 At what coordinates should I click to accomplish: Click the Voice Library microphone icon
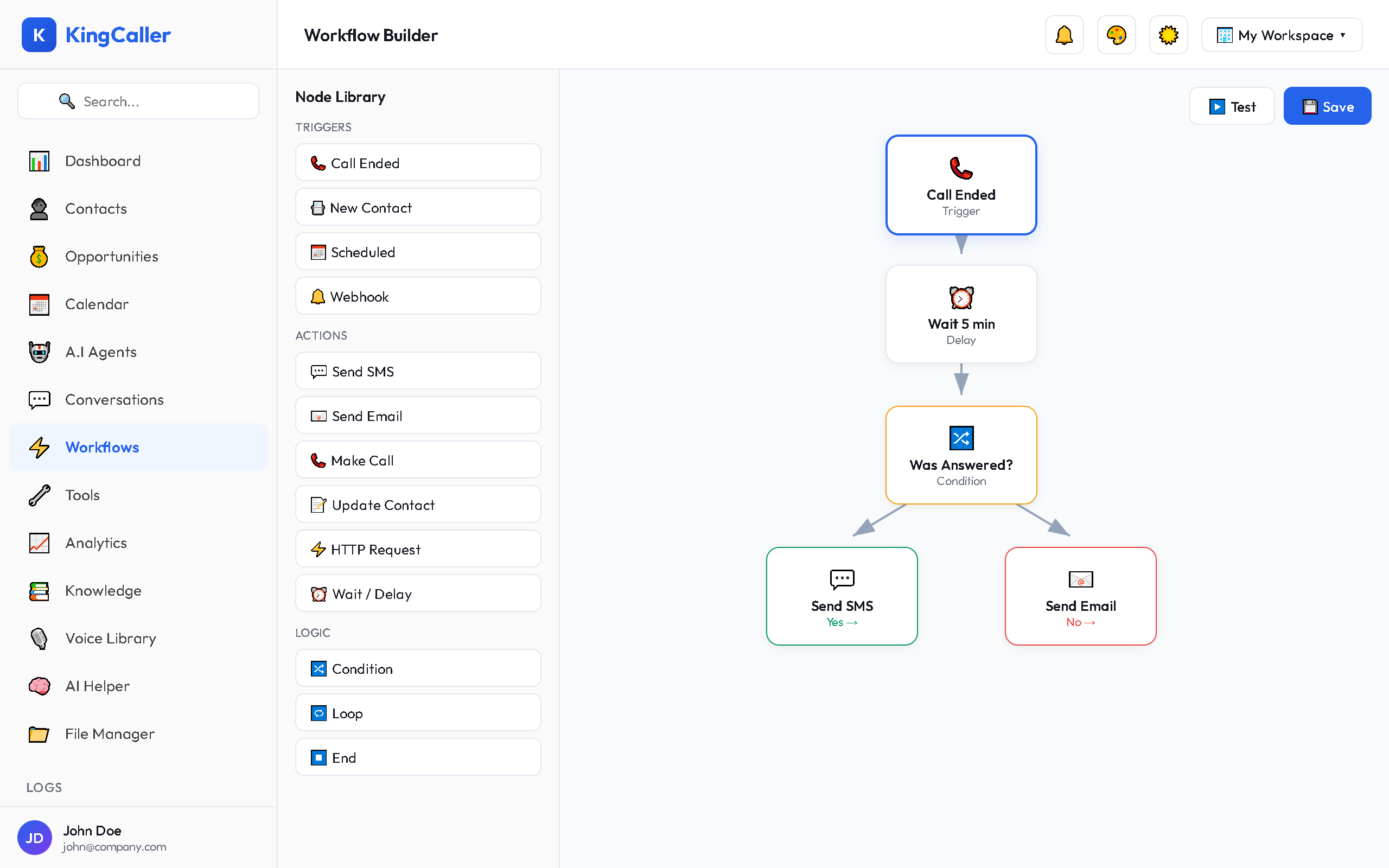[39, 639]
